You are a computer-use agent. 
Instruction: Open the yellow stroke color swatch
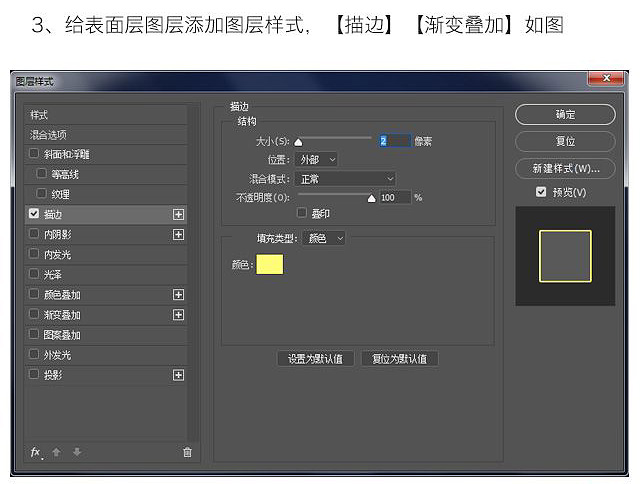point(269,264)
